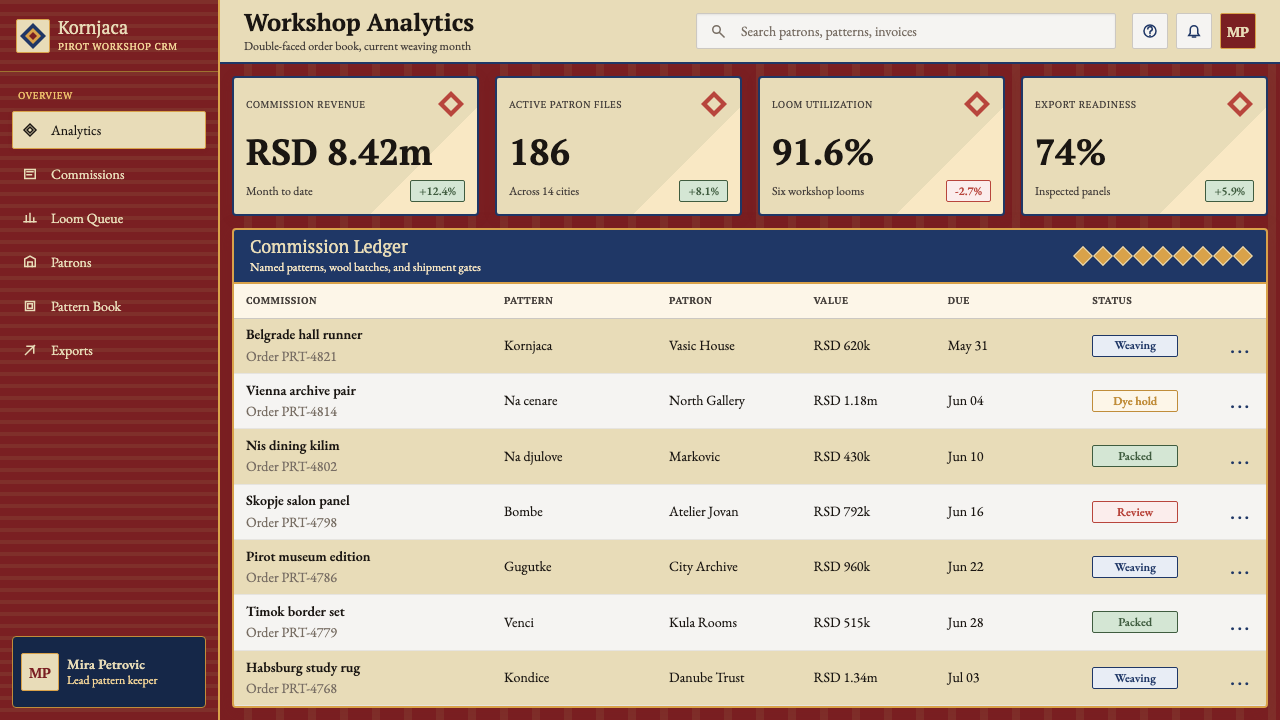Click the Dye hold status badge
The image size is (1280, 720).
(x=1135, y=401)
